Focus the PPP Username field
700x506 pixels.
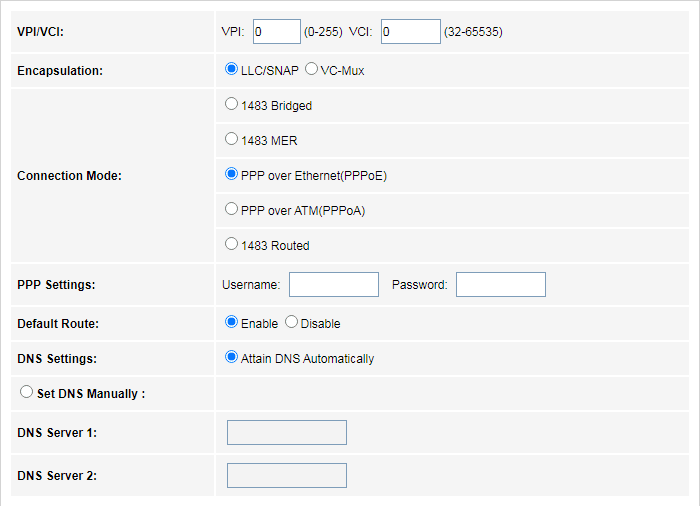pos(334,285)
